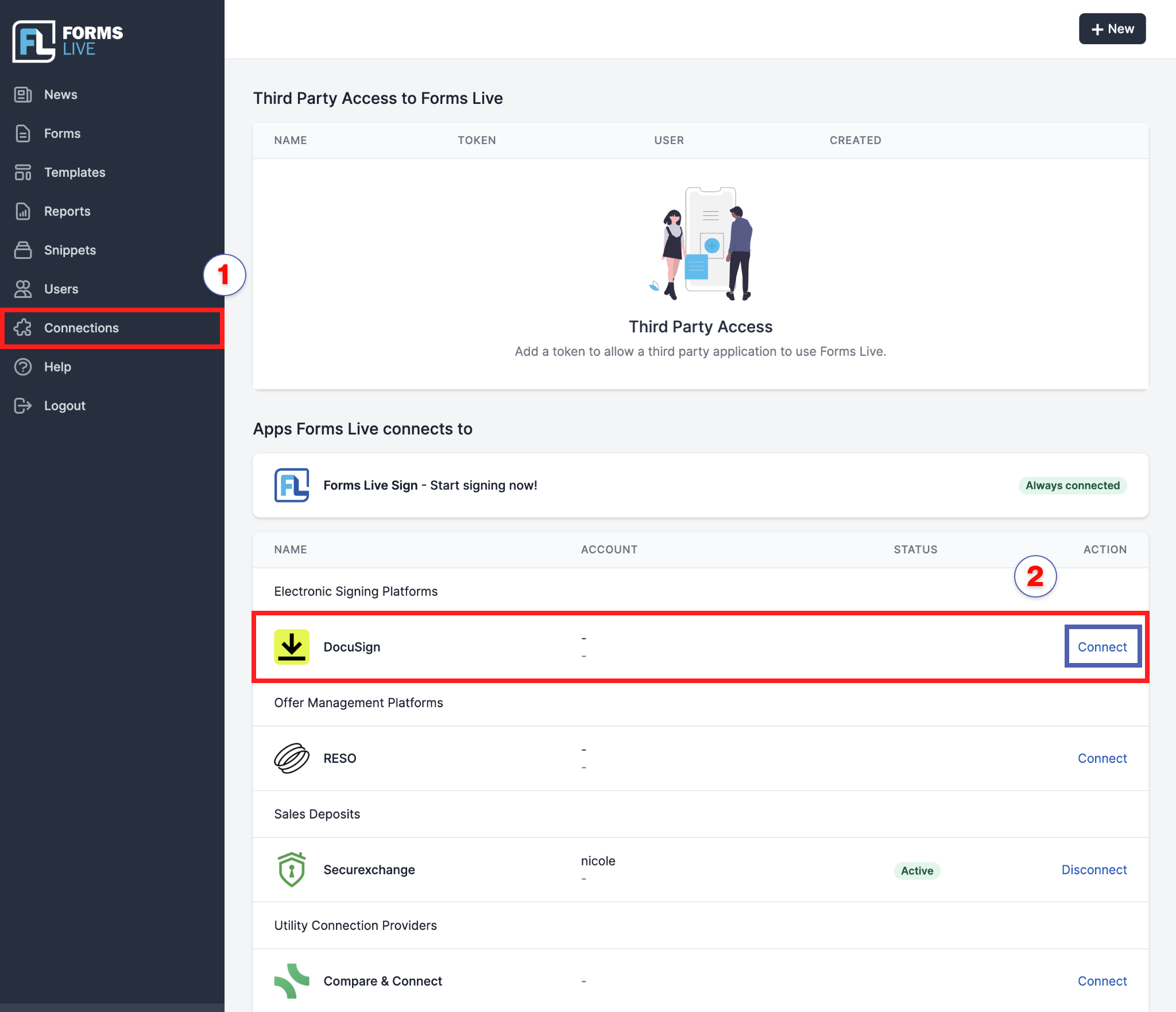Screen dimensions: 1176x1012
Task: Click 'Third Party Access to Forms Live' heading
Action: (x=378, y=98)
